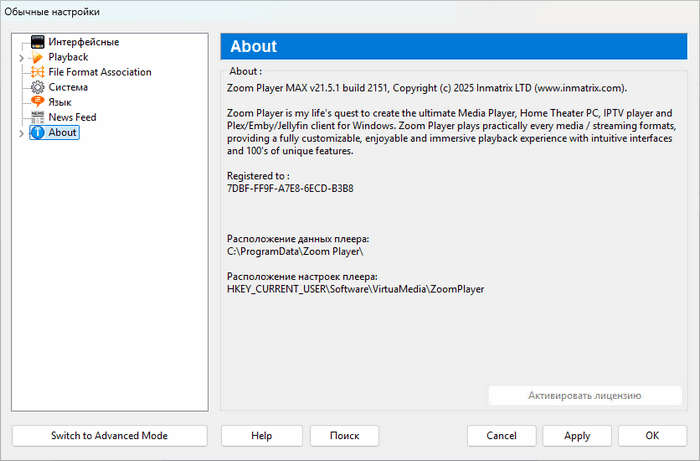Click the Интерфейсные icon in the tree
This screenshot has height=461, width=700.
pos(38,42)
